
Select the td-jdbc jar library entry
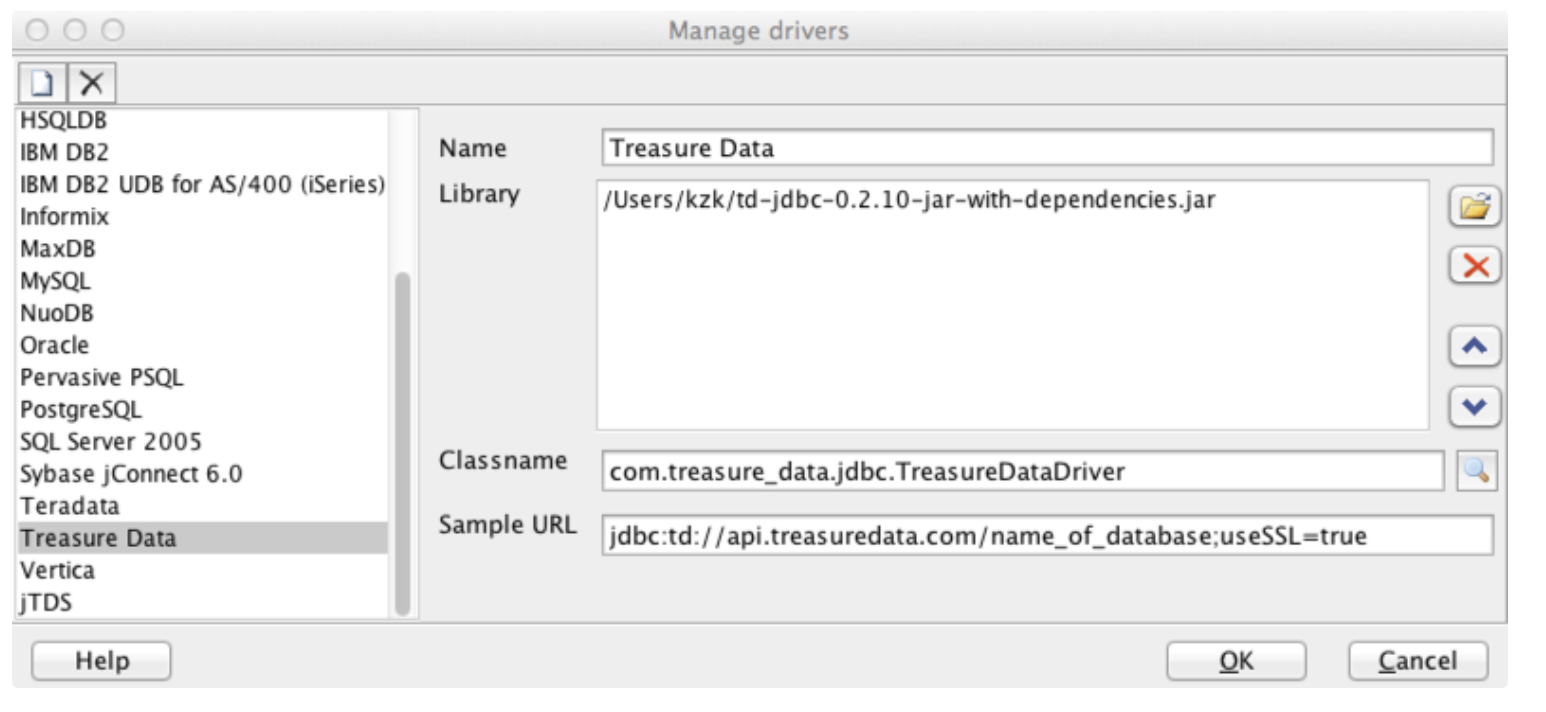909,200
